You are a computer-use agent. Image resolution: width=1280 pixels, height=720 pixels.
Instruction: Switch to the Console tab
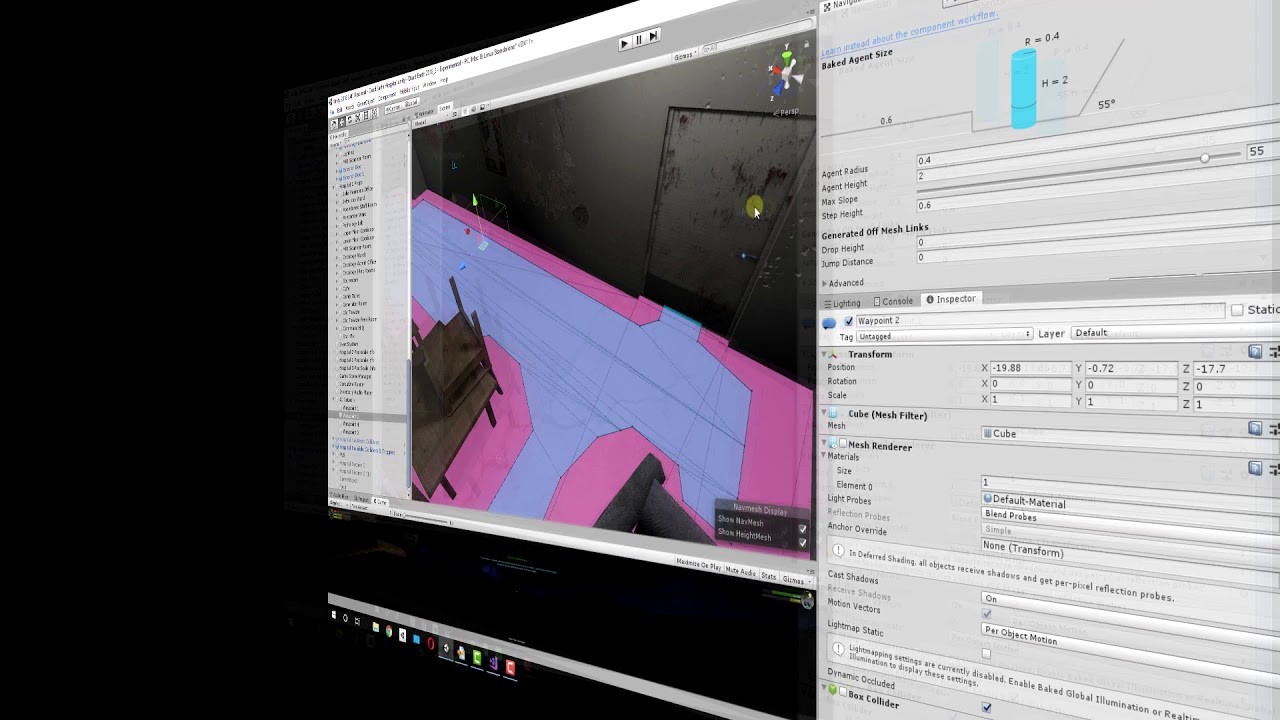pyautogui.click(x=894, y=301)
